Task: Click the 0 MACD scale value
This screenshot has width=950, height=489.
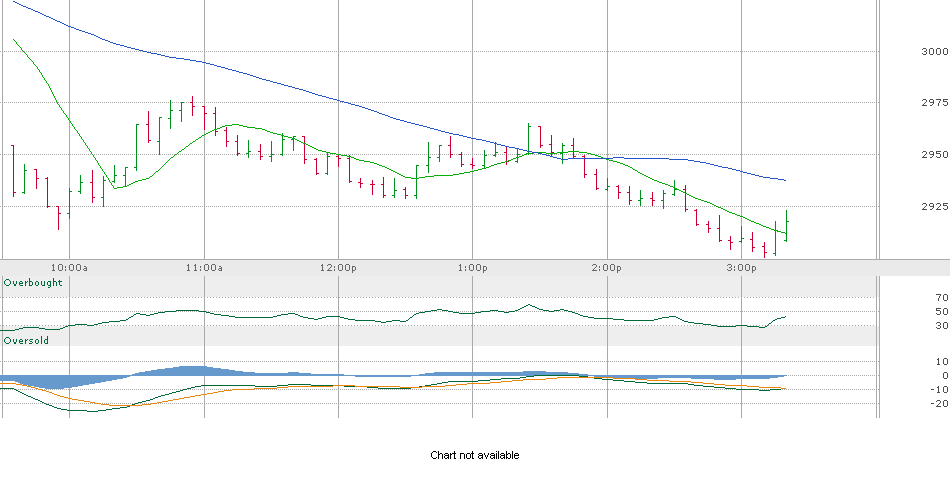Action: coord(945,376)
